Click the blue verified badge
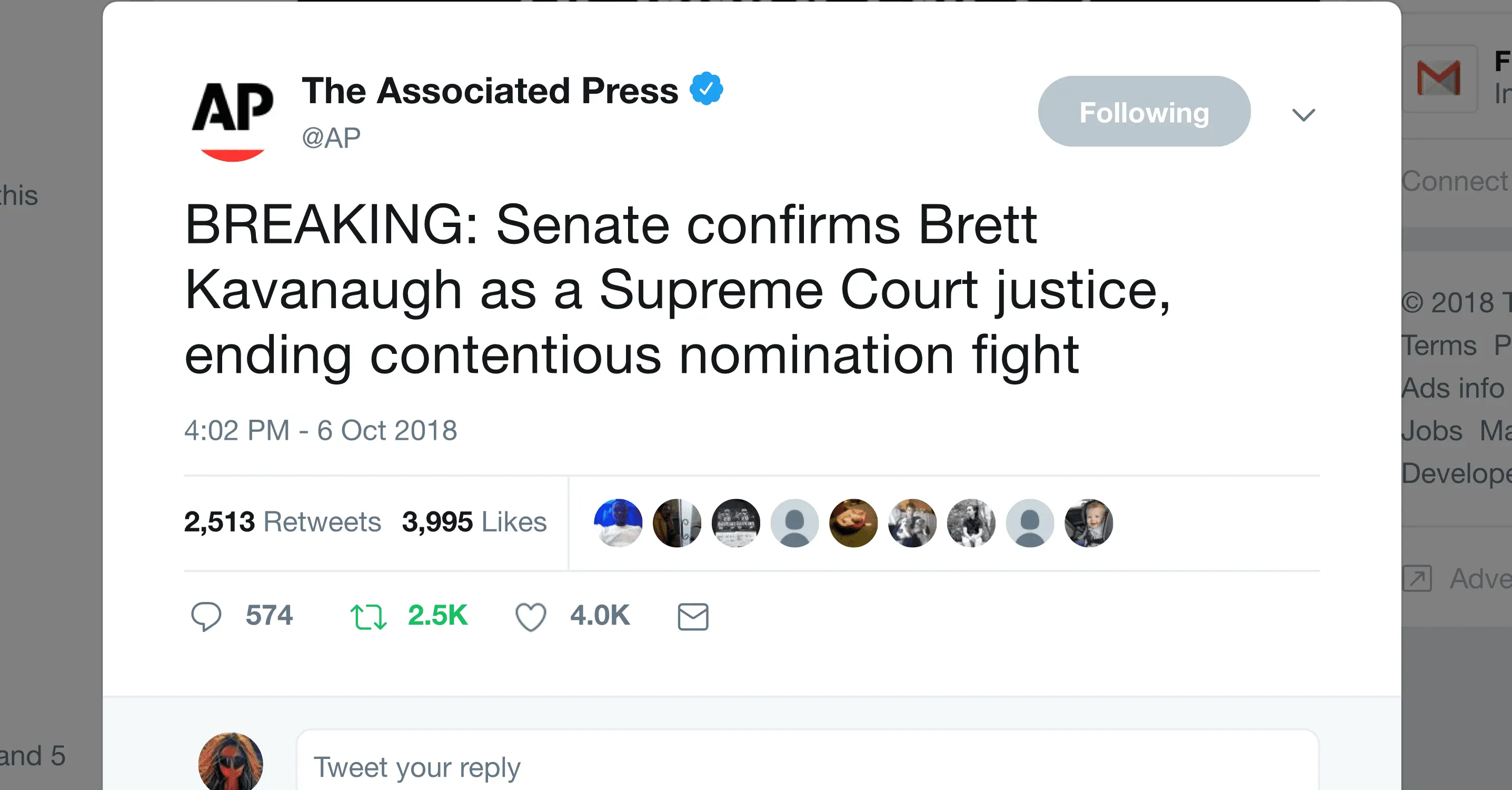Screen dimensions: 1512x790 (706, 88)
